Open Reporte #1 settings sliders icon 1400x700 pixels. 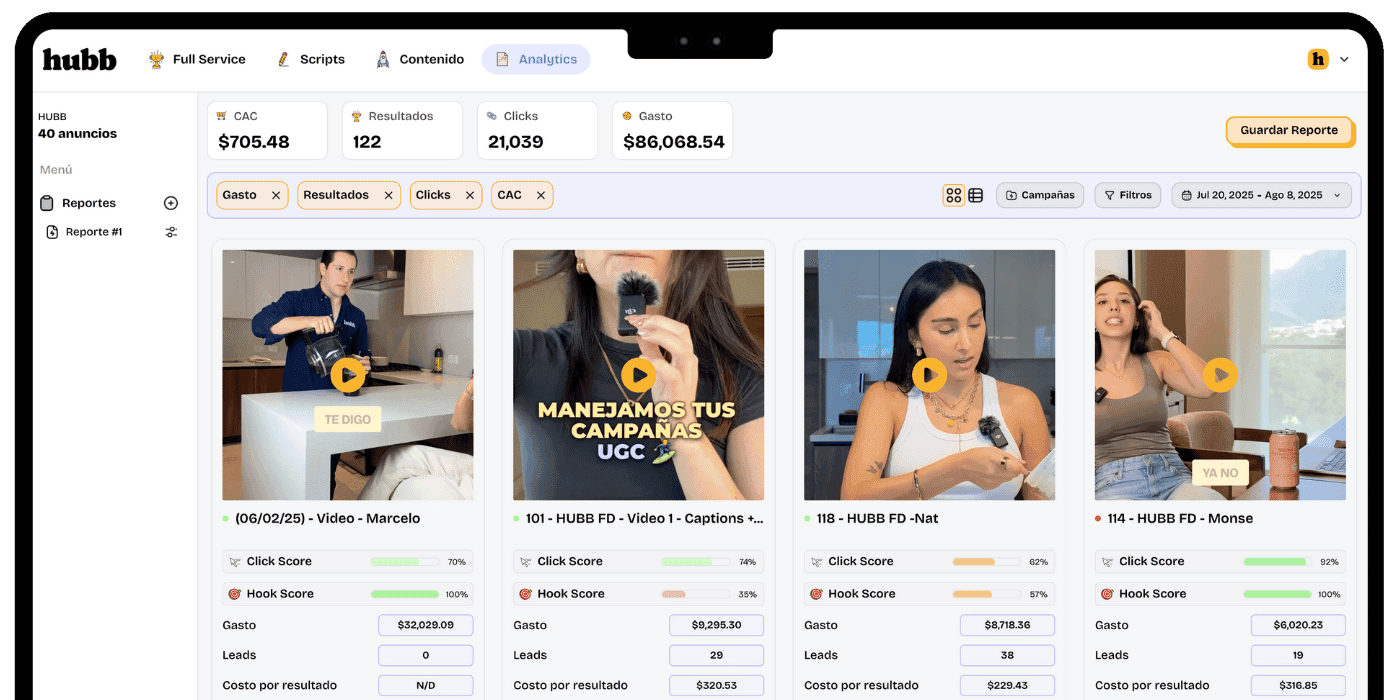(171, 232)
